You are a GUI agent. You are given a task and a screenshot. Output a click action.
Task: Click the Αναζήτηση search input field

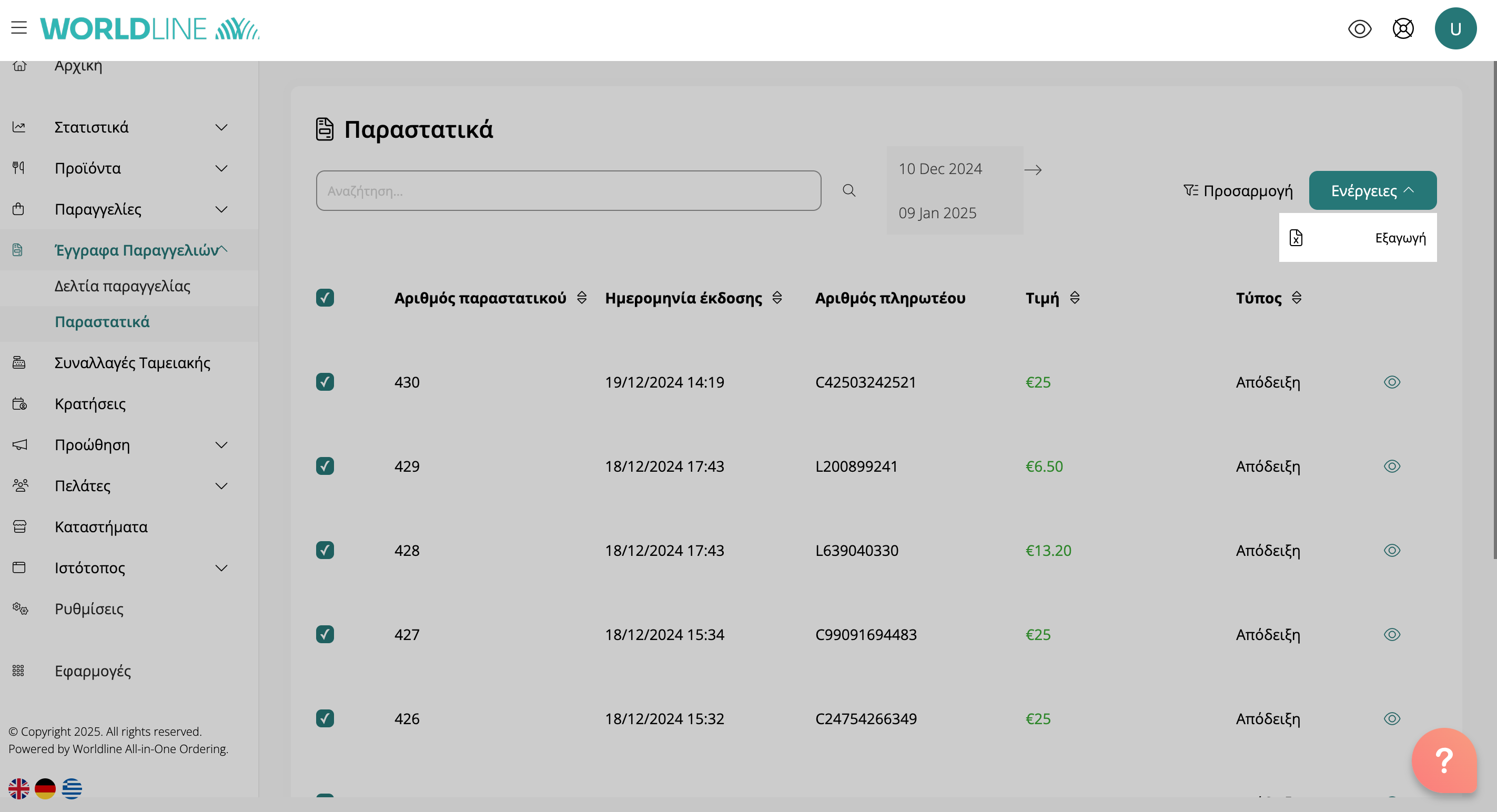(x=568, y=190)
